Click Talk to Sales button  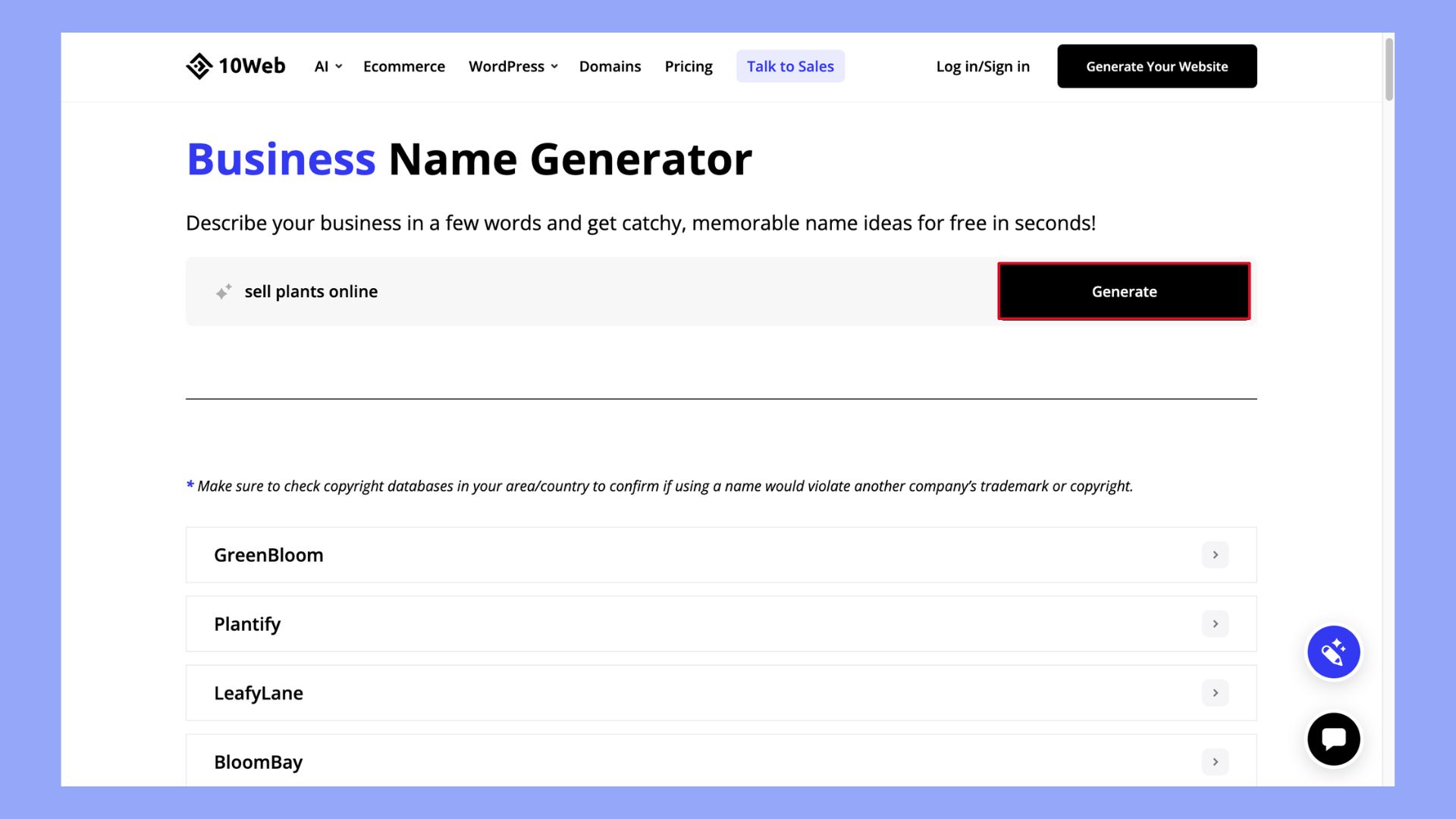pos(790,66)
